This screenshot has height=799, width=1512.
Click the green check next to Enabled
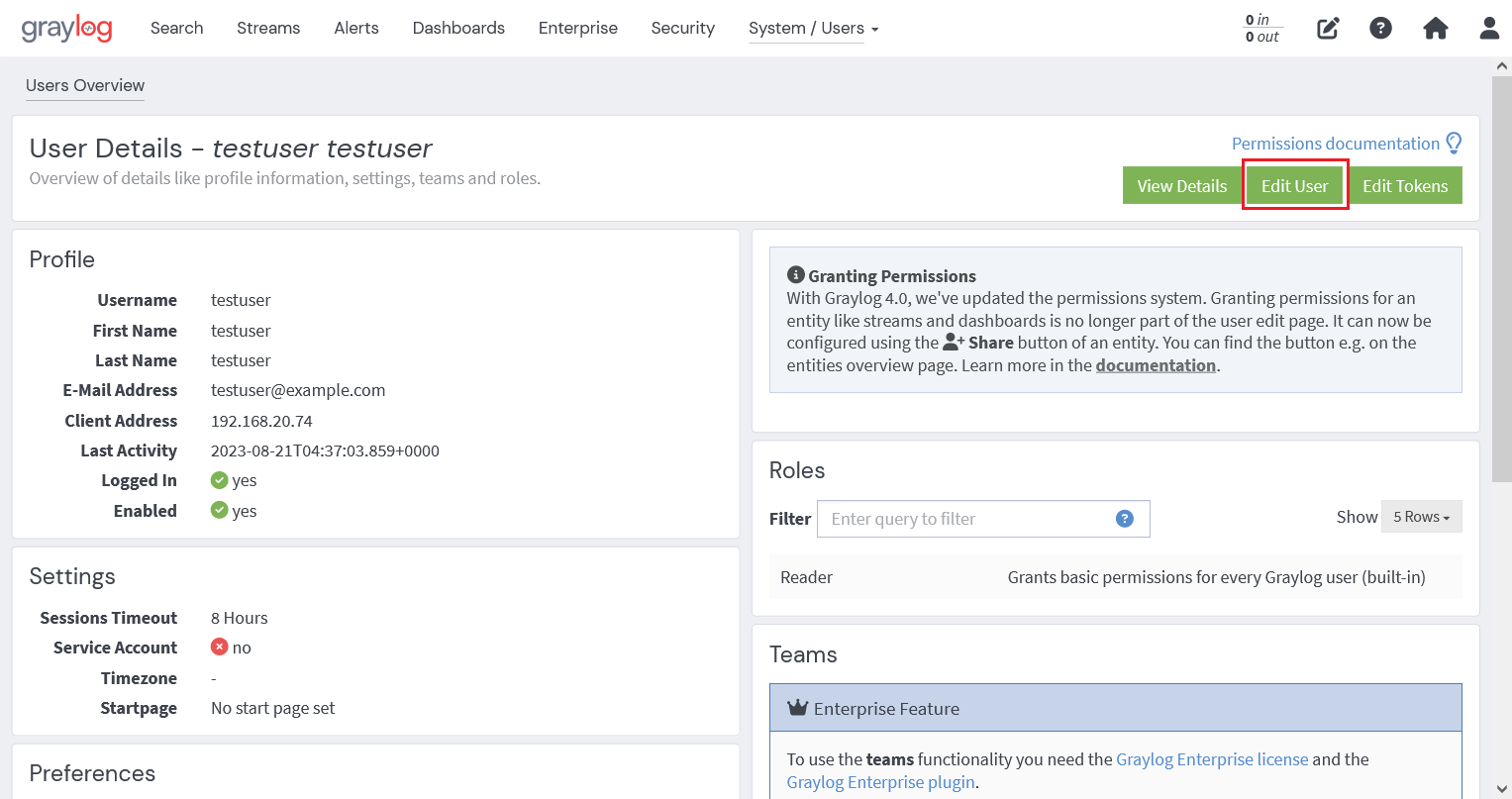coord(220,511)
